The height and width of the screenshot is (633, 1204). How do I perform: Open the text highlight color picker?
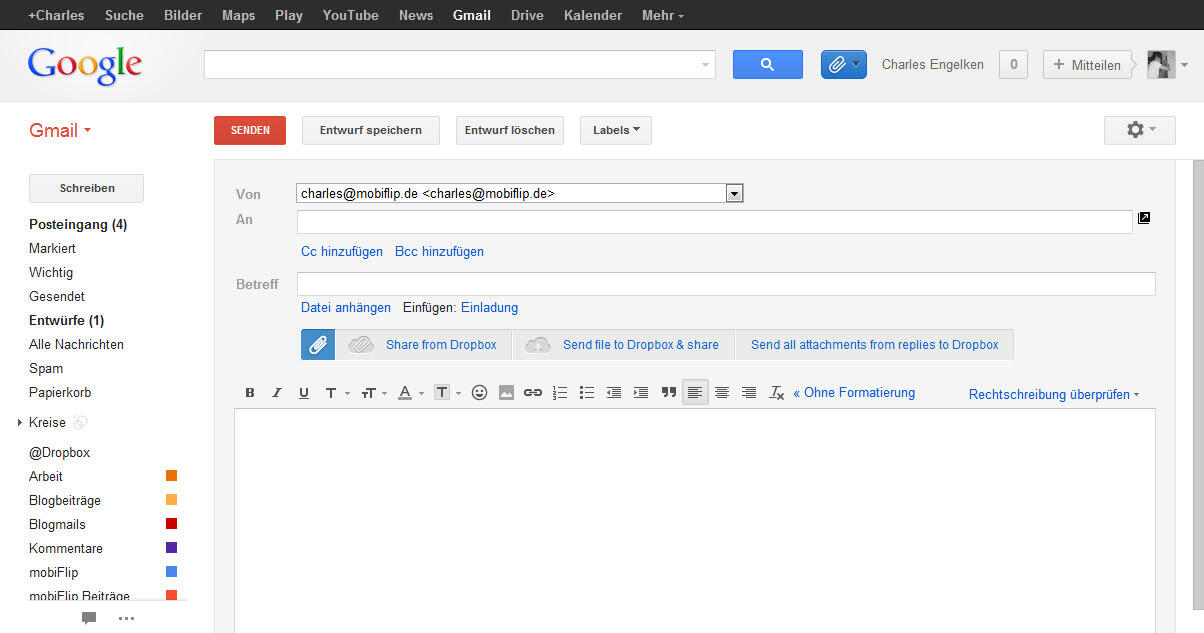(x=447, y=393)
